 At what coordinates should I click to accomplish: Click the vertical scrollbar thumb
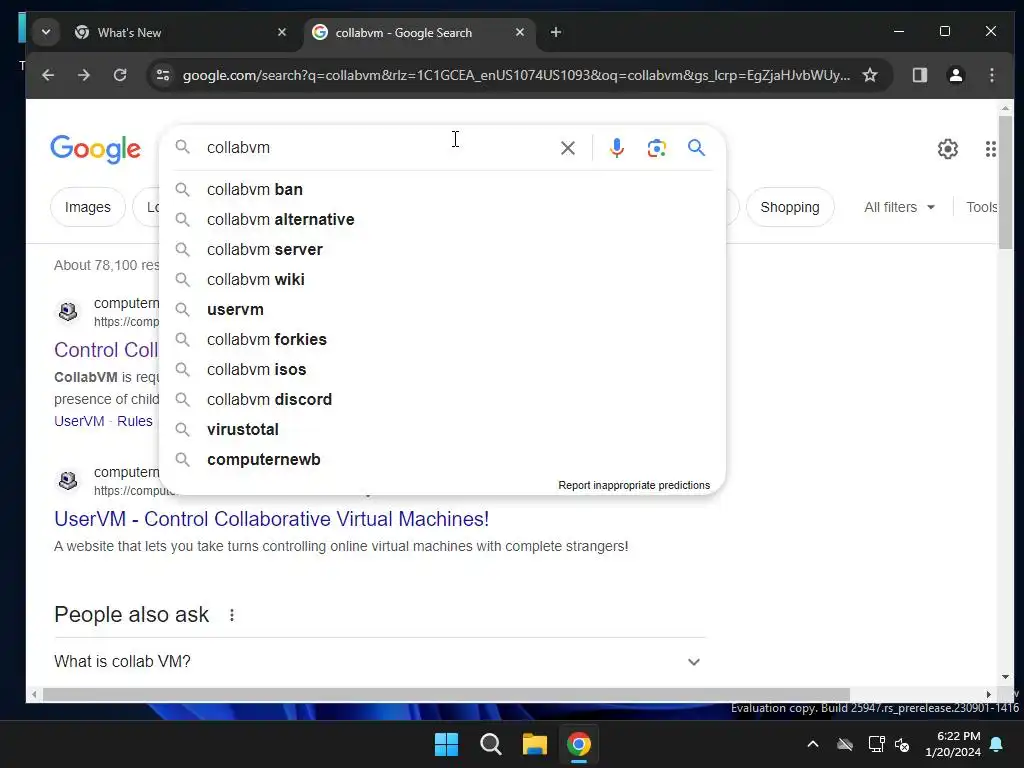coord(1005,182)
